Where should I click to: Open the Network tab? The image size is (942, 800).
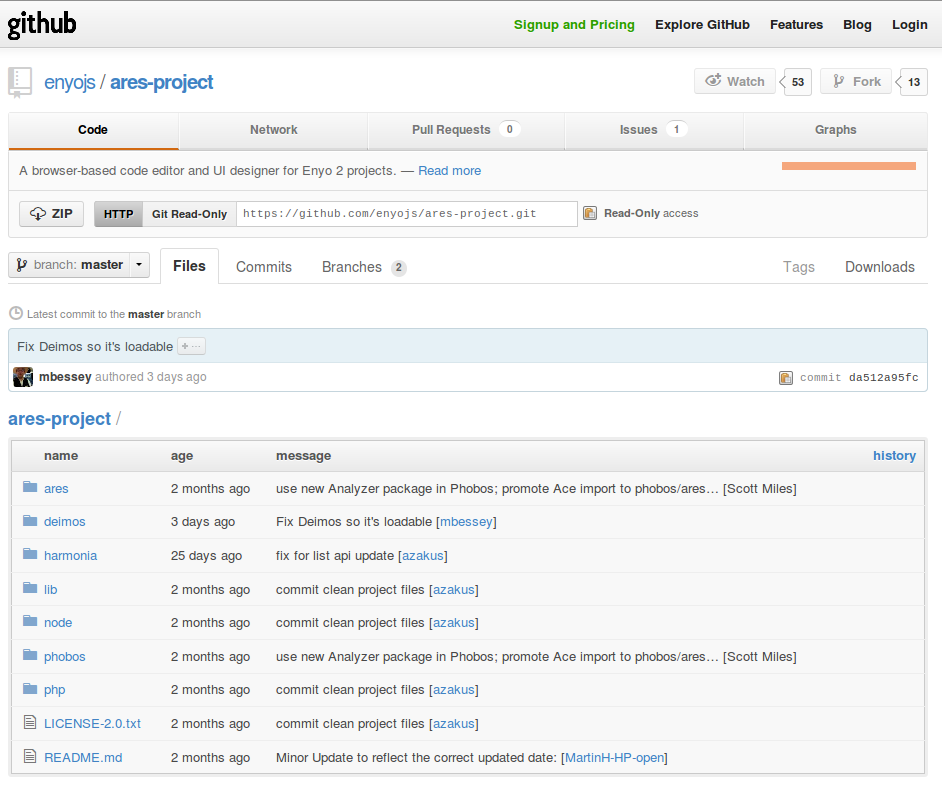[x=273, y=130]
